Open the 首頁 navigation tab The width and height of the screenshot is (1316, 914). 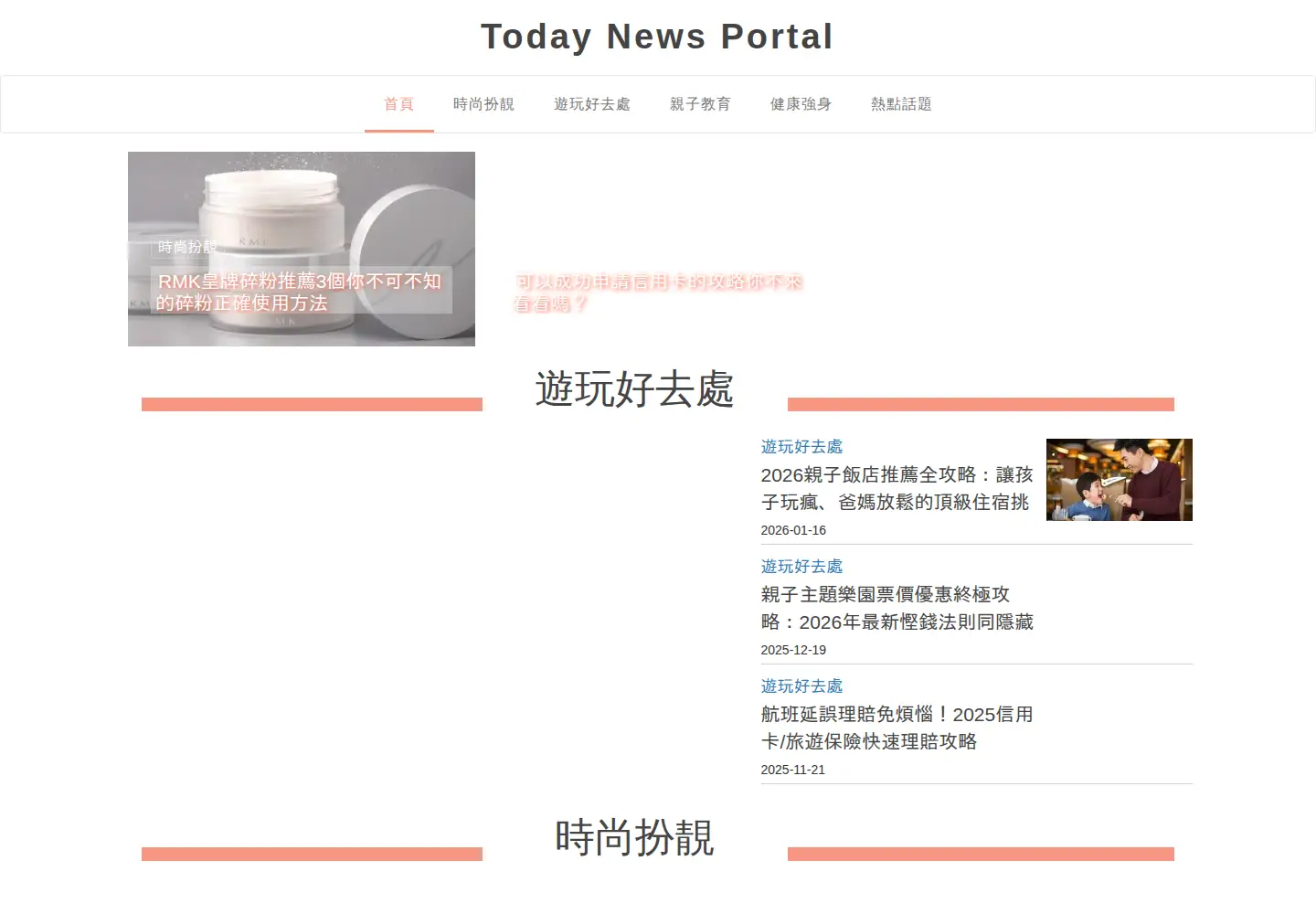point(398,104)
